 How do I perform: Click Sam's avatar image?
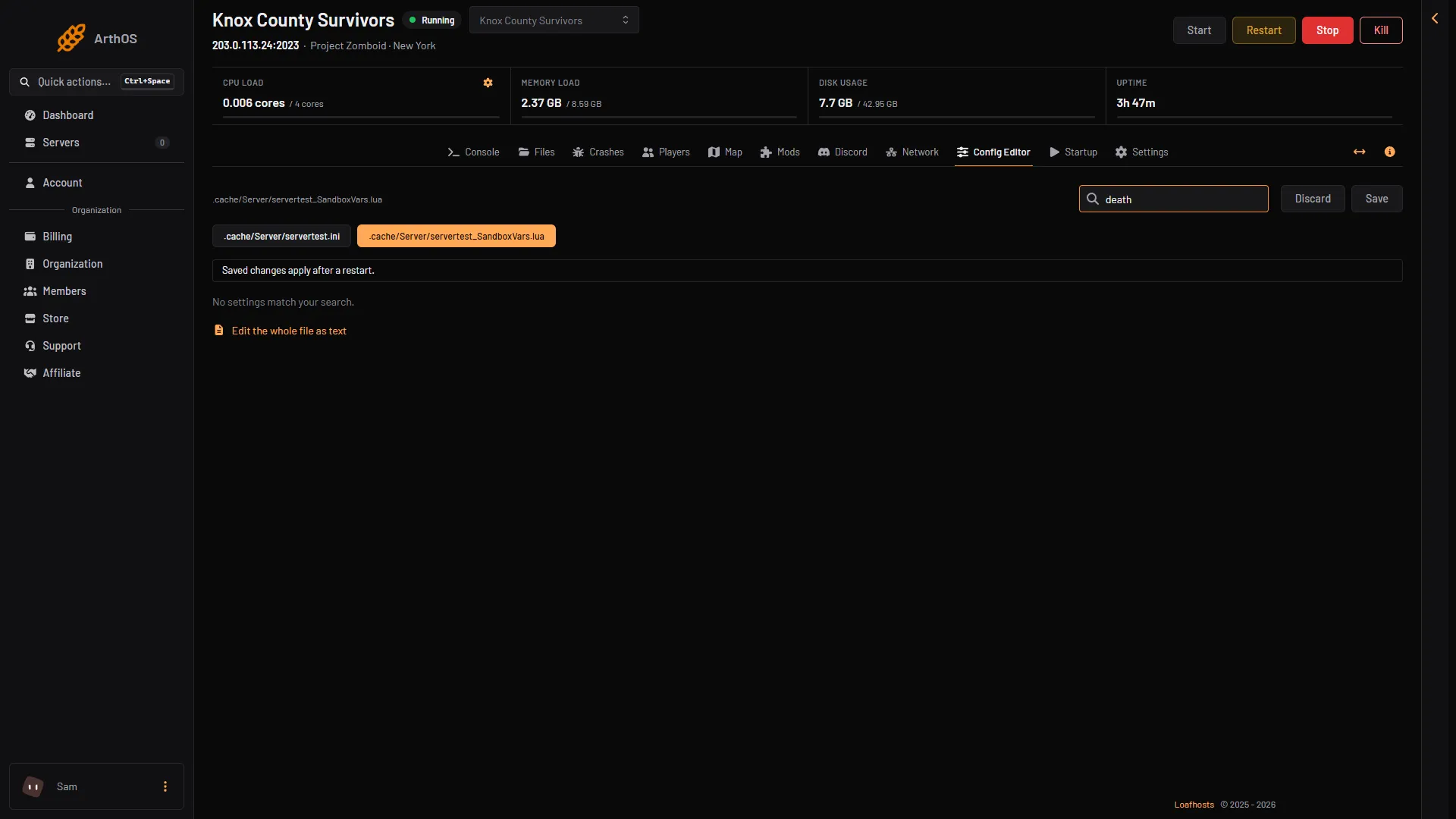[x=33, y=786]
